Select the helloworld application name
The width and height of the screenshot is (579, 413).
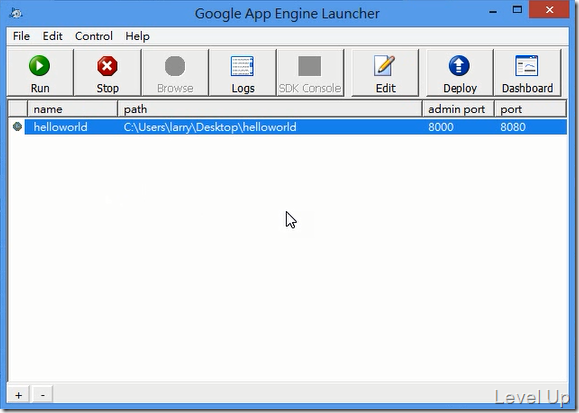point(61,127)
